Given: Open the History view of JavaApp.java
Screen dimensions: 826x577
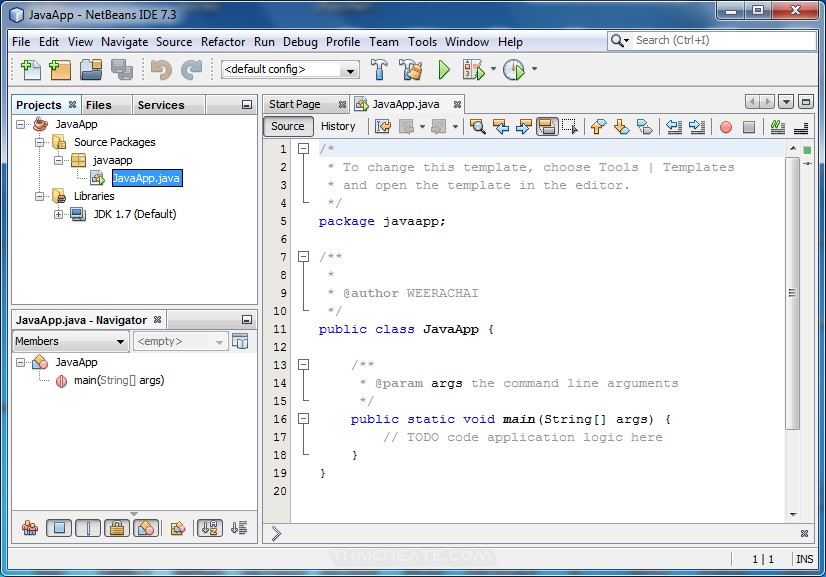Looking at the screenshot, I should pyautogui.click(x=339, y=126).
